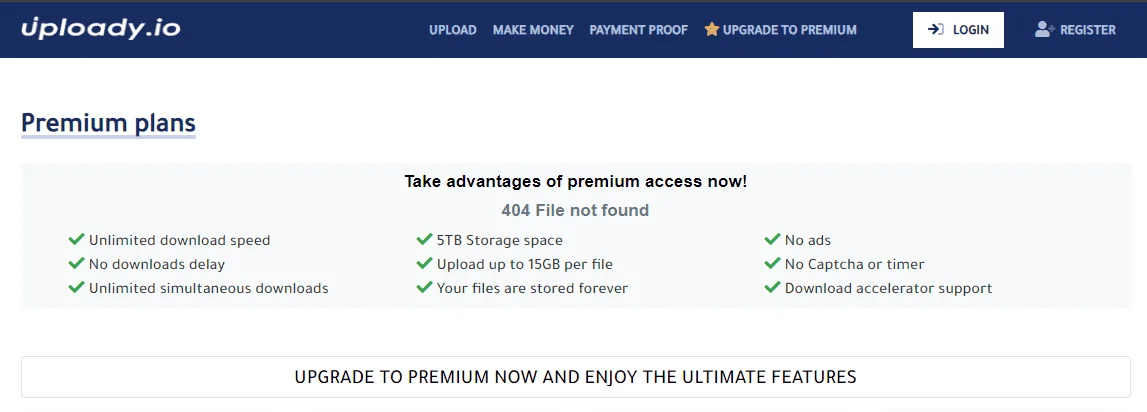Click the Login button

958,30
